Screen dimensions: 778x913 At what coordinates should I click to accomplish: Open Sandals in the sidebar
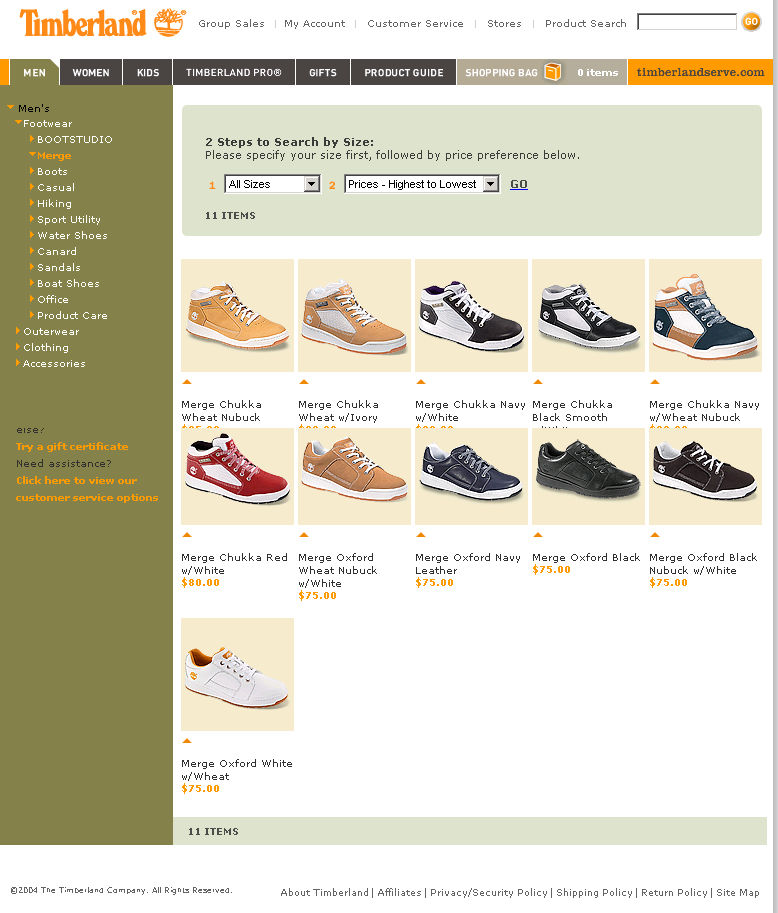[x=59, y=267]
